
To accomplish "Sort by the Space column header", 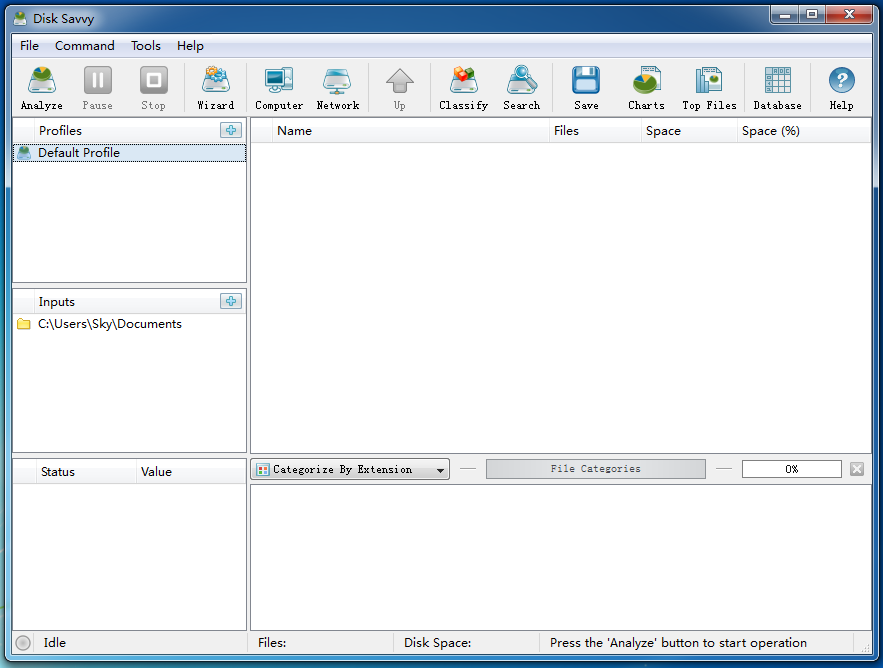I will (x=689, y=131).
